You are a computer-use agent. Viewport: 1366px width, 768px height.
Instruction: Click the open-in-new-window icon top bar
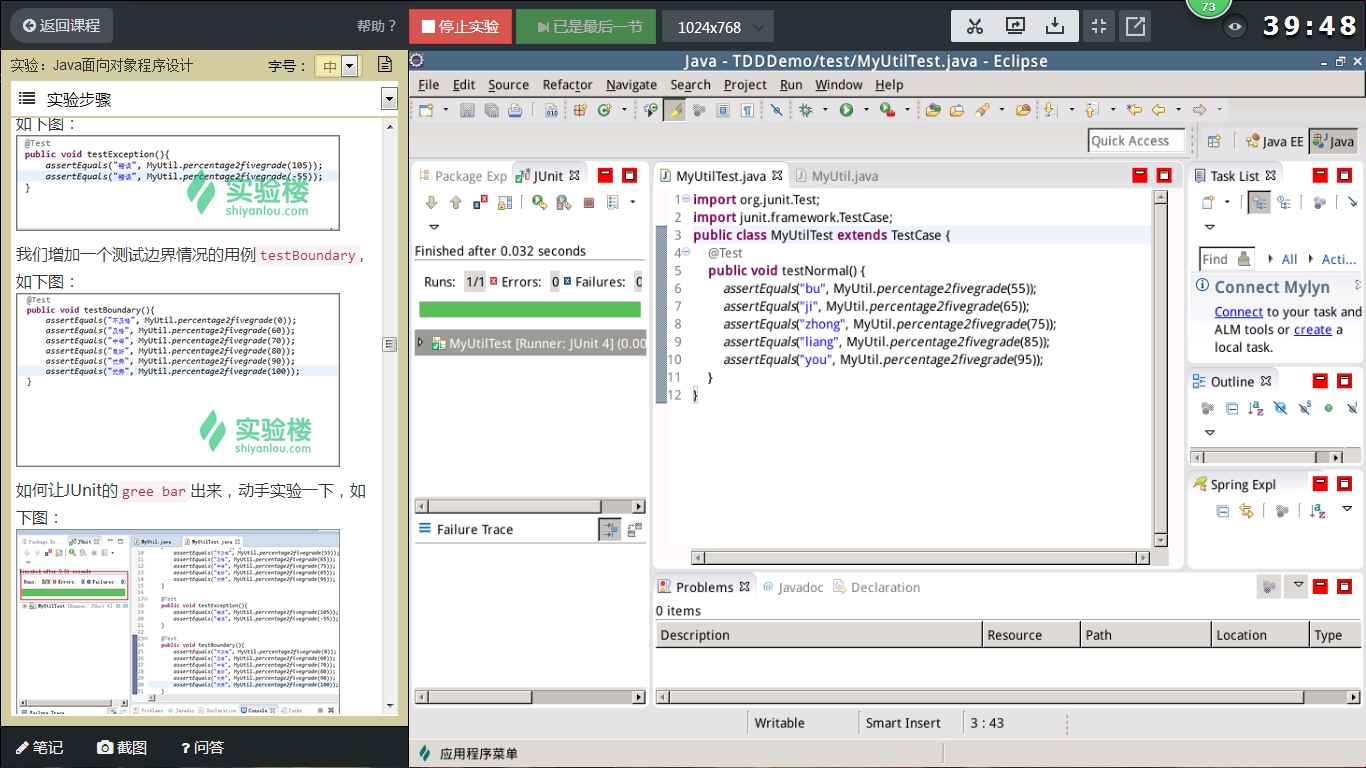click(1136, 27)
